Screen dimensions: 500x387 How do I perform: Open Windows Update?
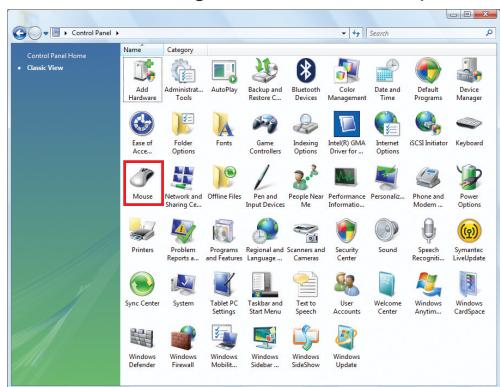click(347, 347)
